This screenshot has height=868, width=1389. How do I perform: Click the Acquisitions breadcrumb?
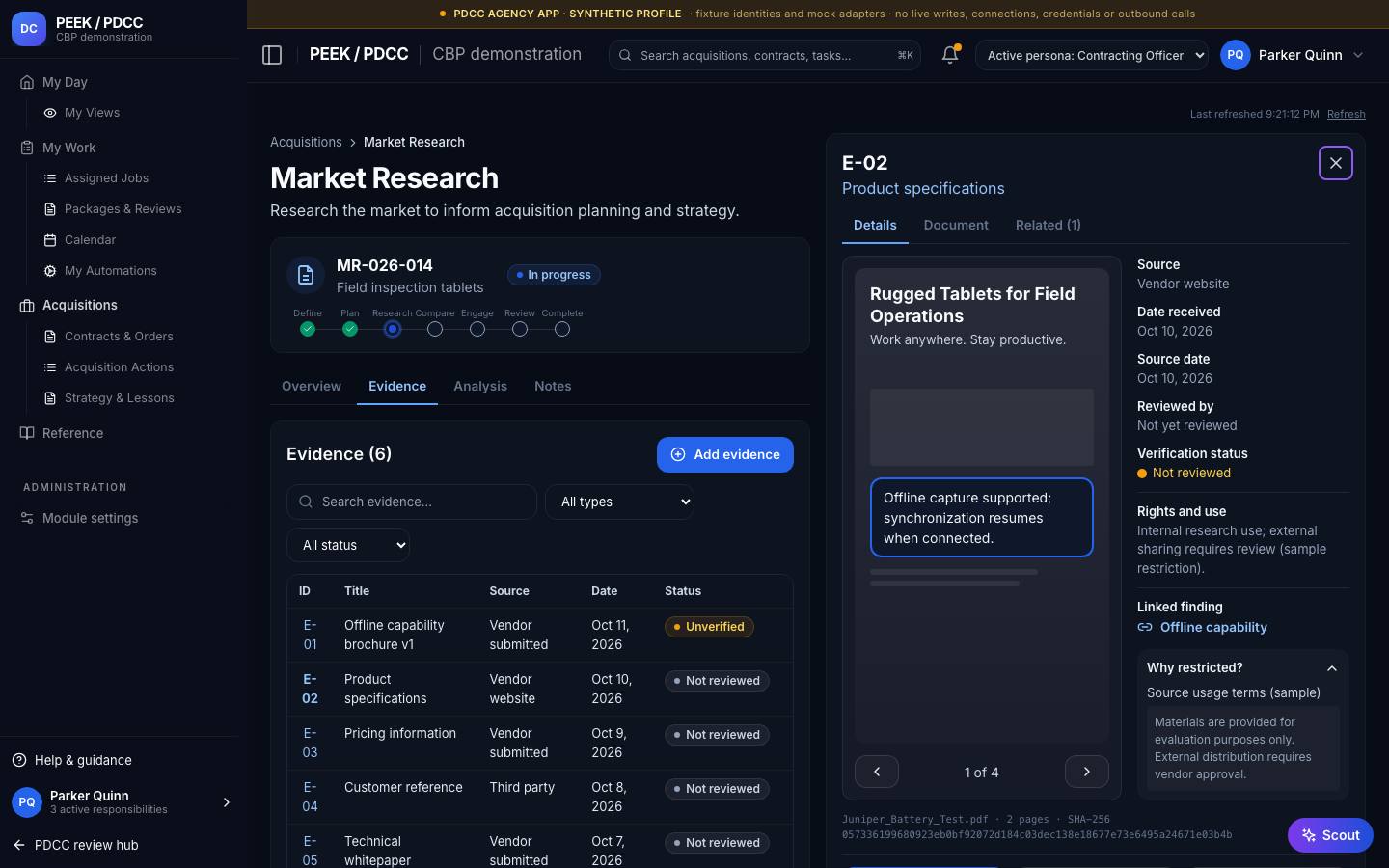click(306, 142)
